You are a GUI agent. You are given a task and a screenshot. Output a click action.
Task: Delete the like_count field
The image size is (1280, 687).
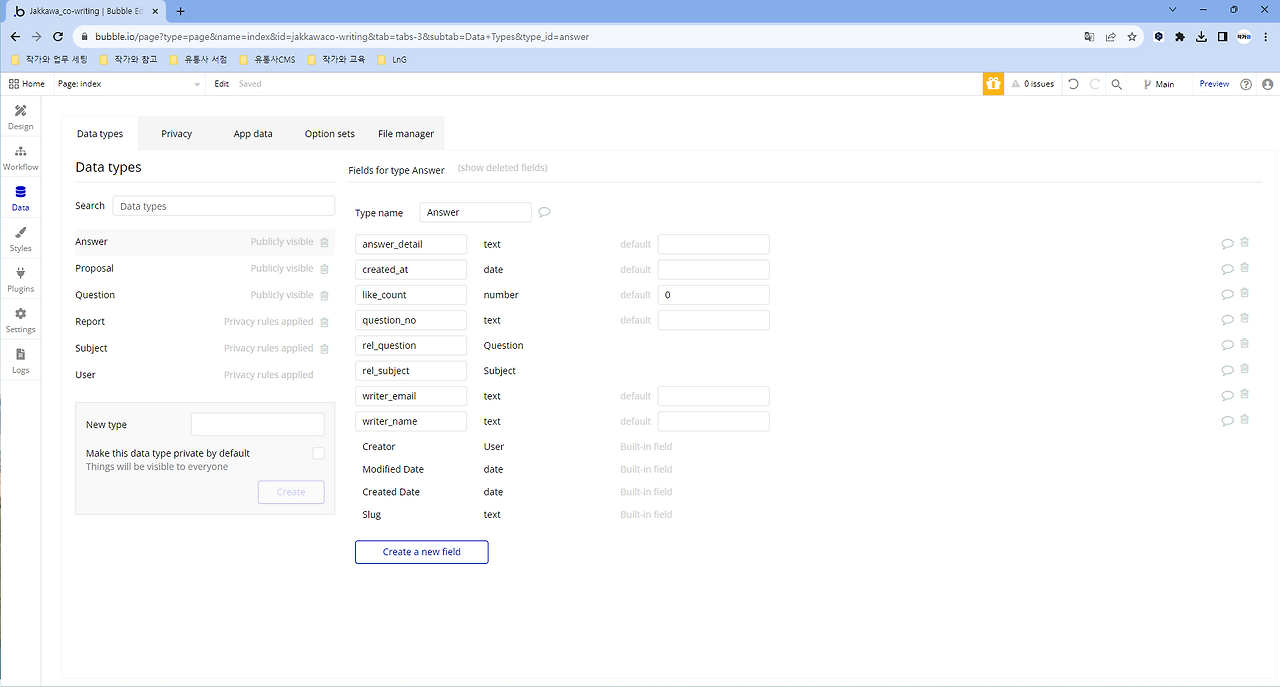(1245, 293)
